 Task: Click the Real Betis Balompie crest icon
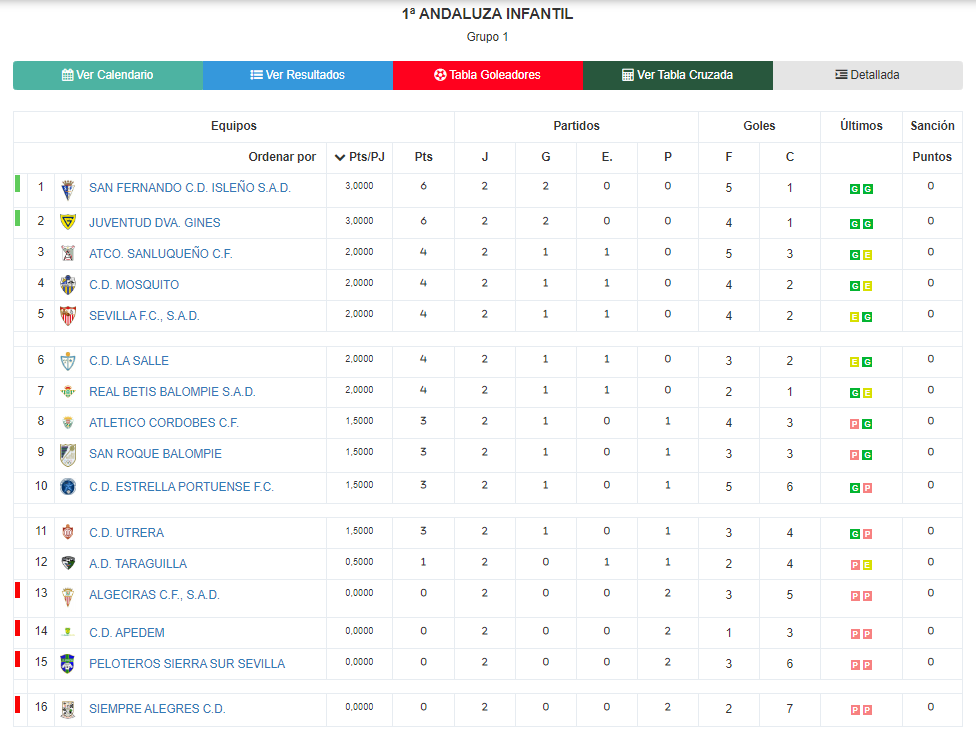pos(68,392)
